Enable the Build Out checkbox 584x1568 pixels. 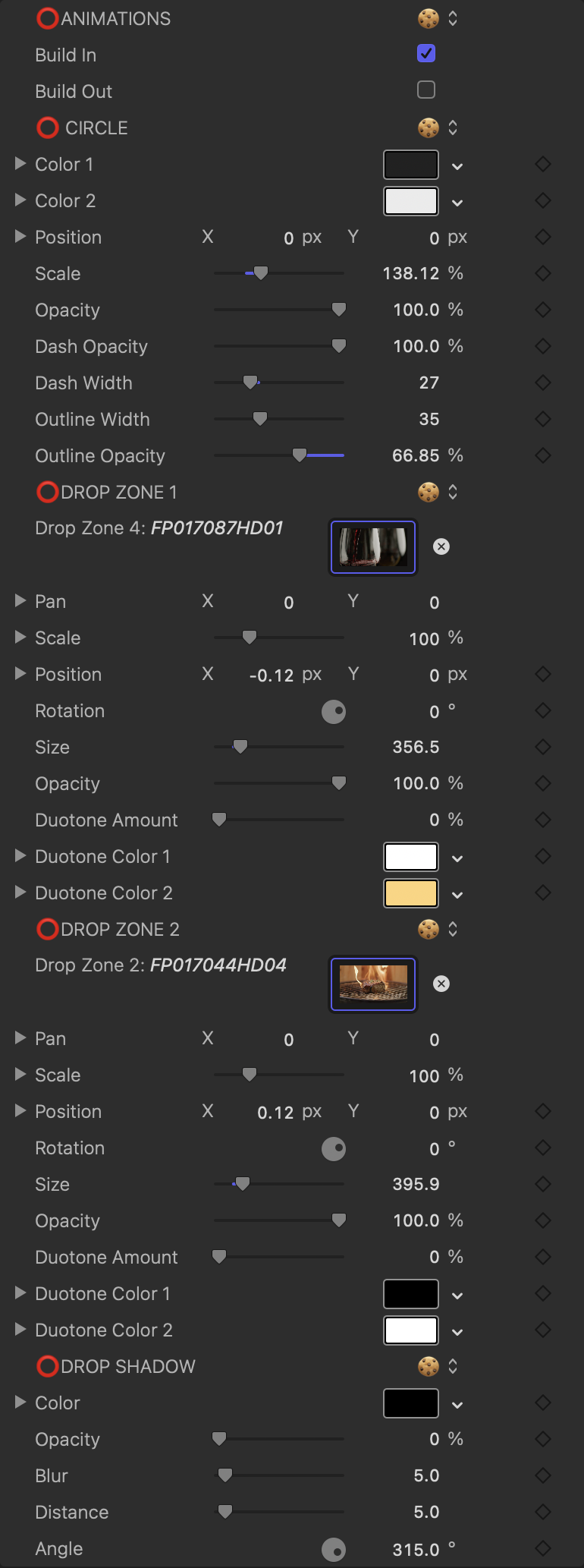[x=426, y=90]
